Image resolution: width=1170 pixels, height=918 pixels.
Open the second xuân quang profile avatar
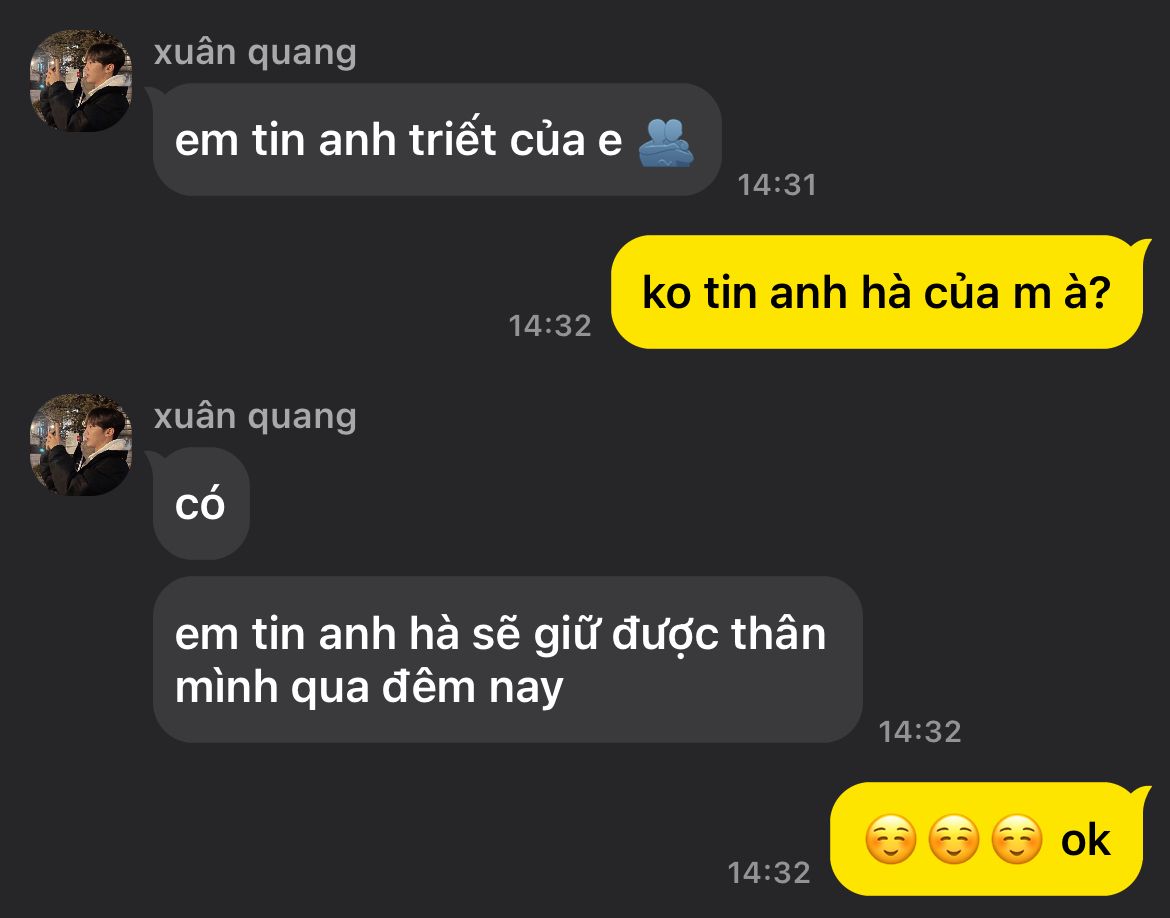coord(81,445)
